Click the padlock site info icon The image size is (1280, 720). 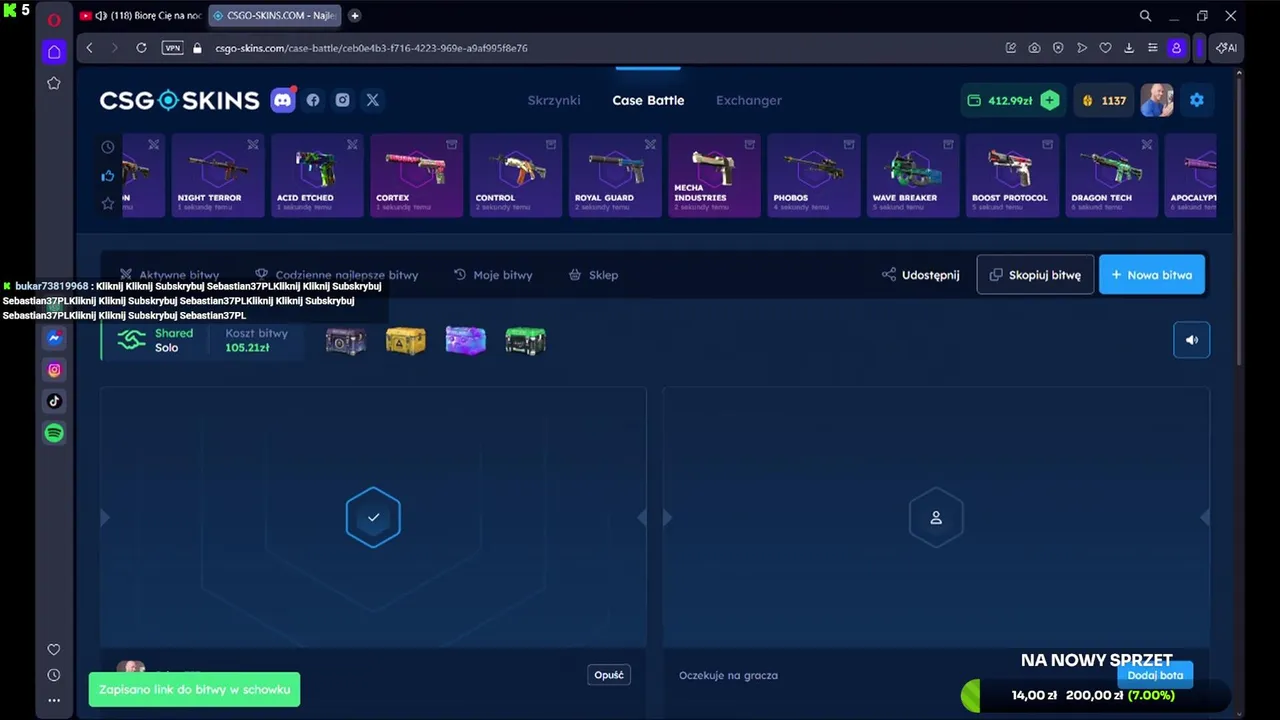197,48
